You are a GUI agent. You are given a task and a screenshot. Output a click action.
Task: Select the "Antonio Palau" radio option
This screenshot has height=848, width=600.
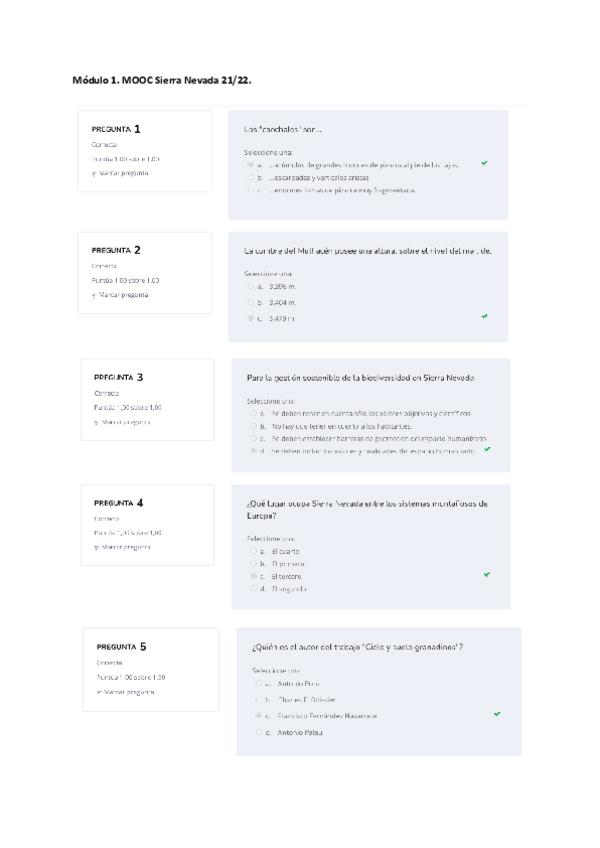pos(258,733)
